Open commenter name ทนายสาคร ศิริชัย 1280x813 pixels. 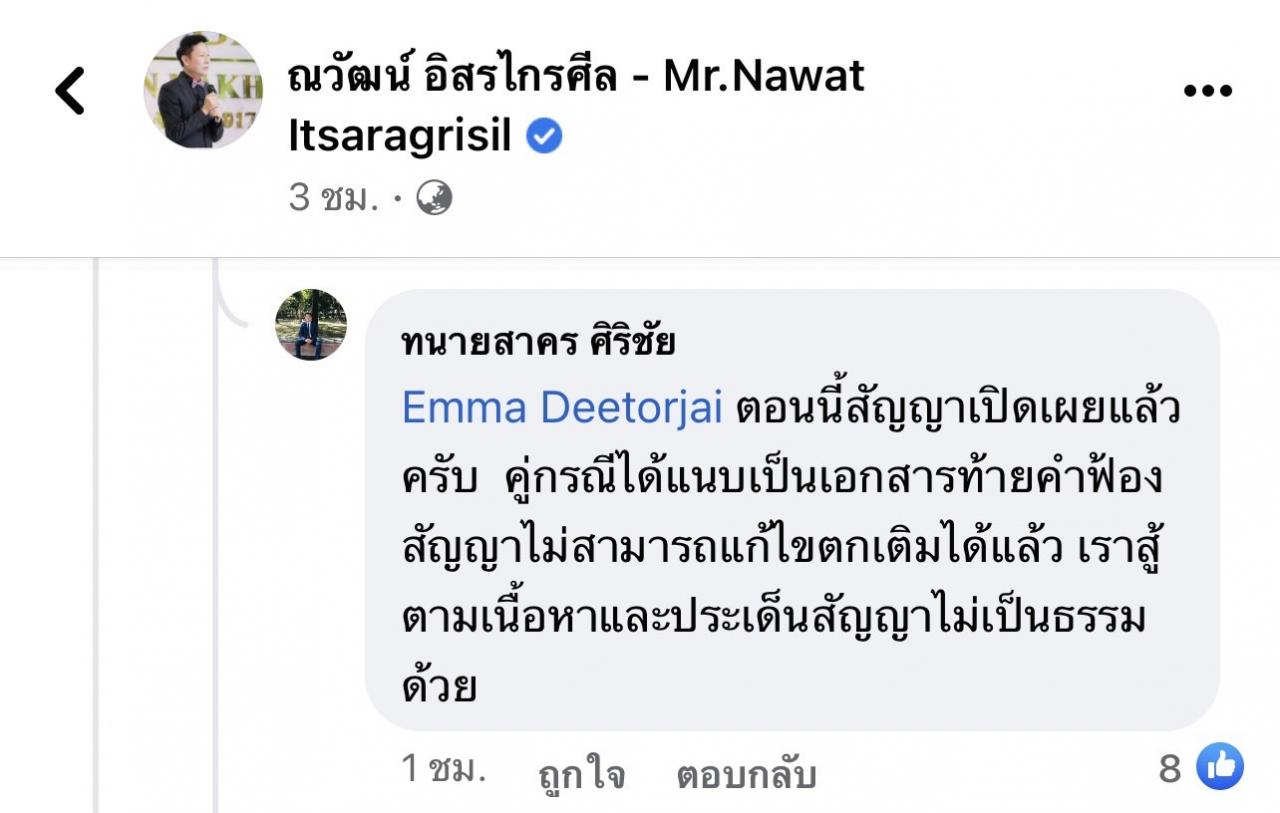[x=537, y=342]
